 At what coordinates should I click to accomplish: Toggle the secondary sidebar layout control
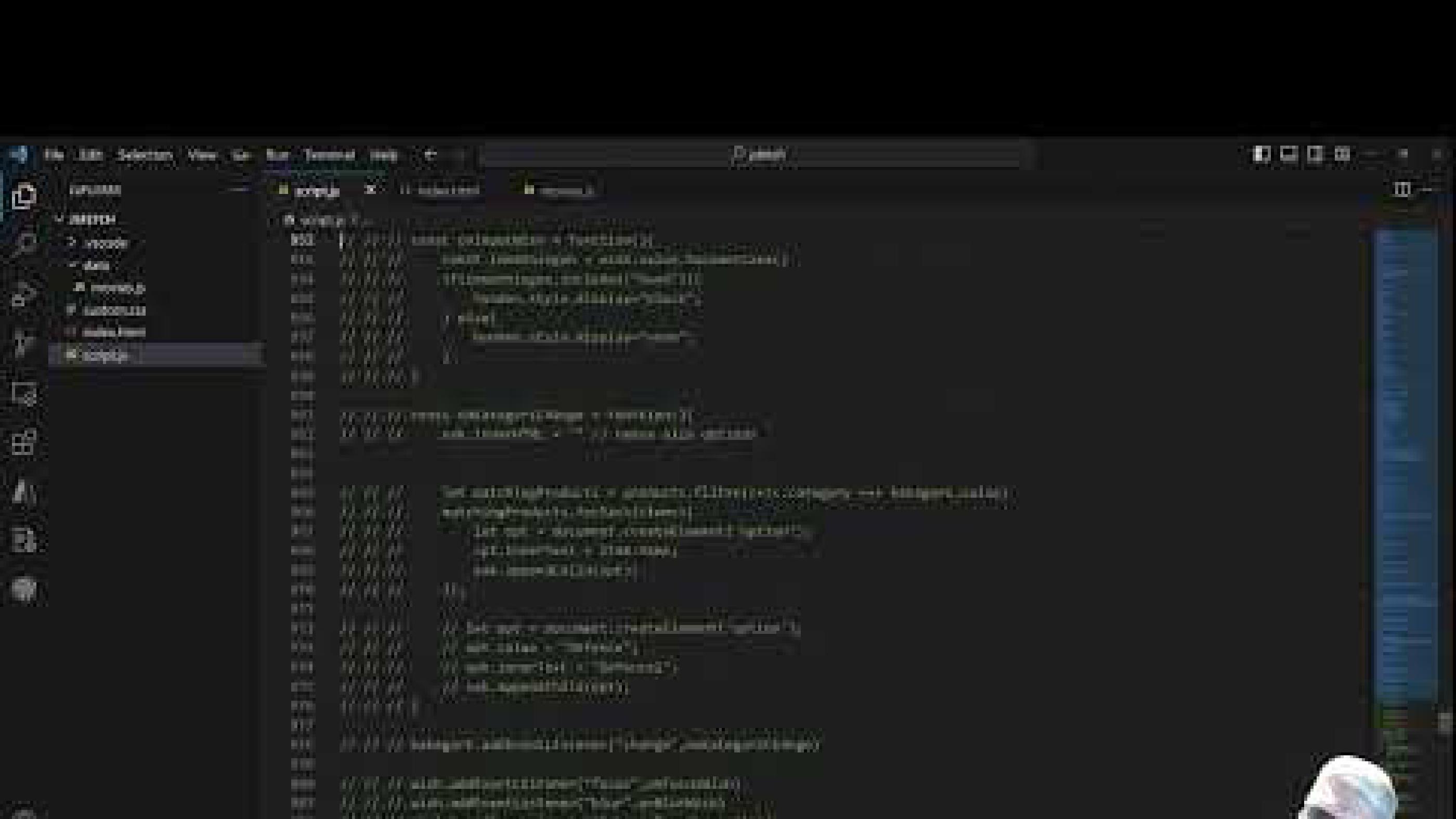click(1316, 154)
